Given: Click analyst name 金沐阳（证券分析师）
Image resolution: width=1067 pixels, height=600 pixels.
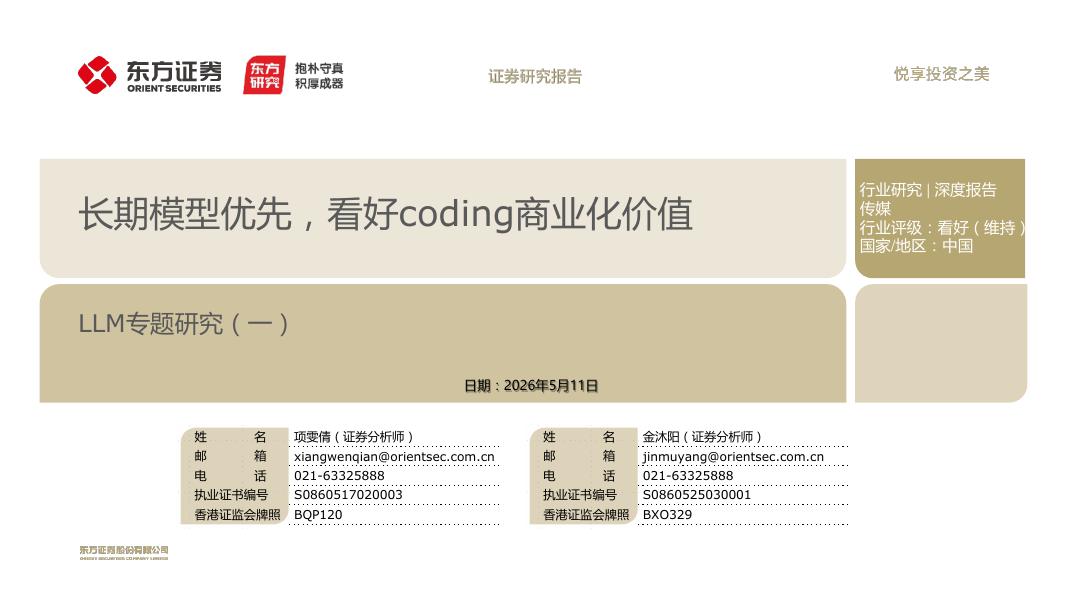Looking at the screenshot, I should (702, 437).
